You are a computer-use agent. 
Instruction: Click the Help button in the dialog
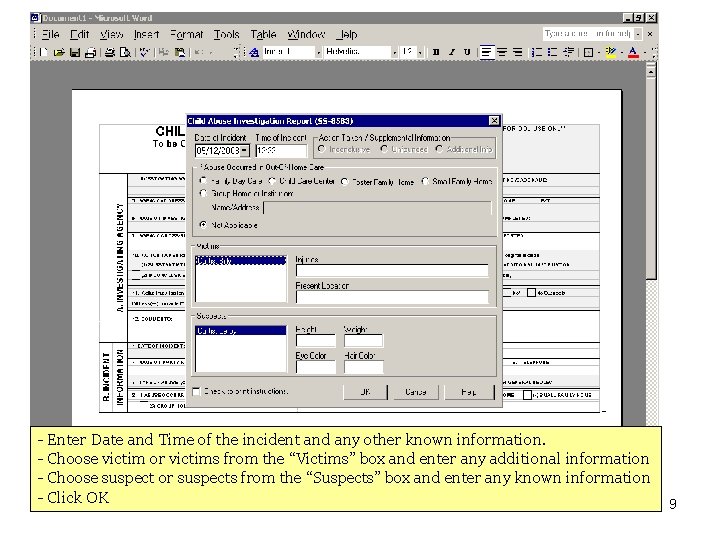(468, 392)
